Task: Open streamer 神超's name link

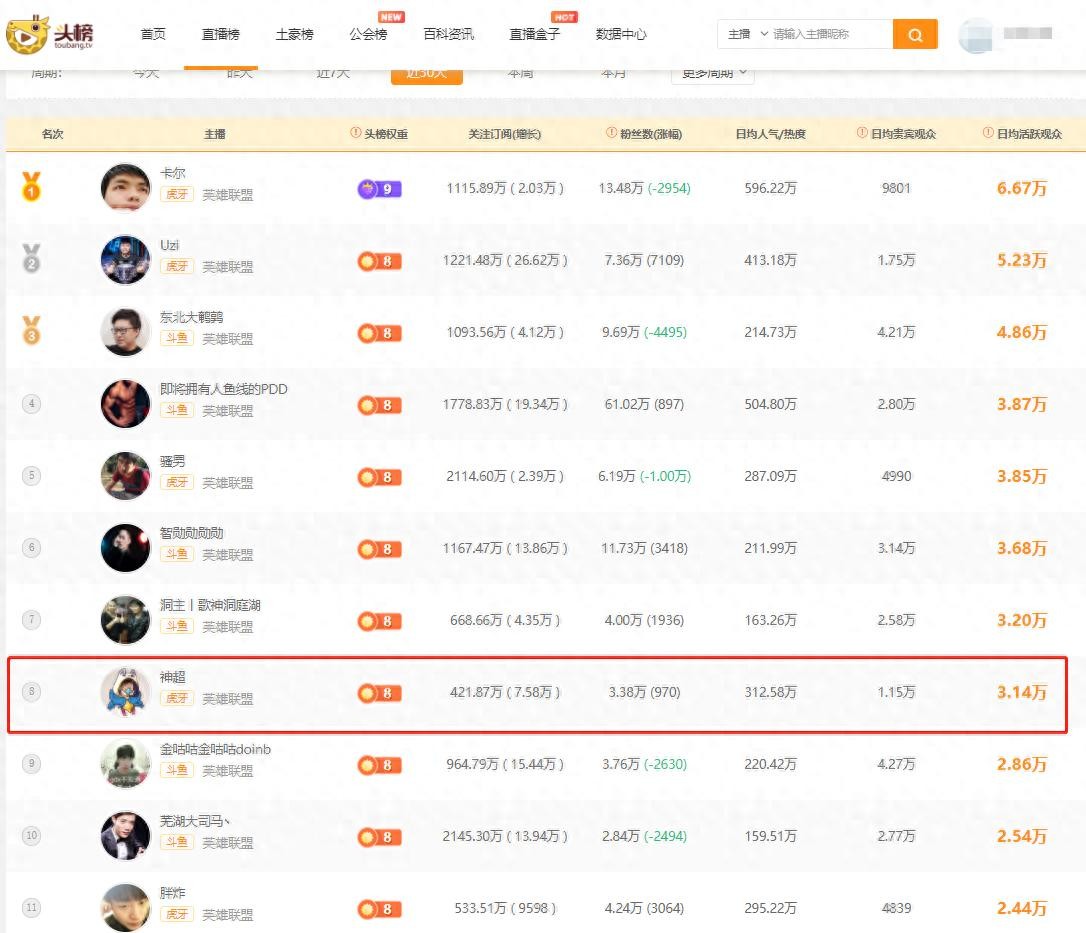Action: [173, 677]
